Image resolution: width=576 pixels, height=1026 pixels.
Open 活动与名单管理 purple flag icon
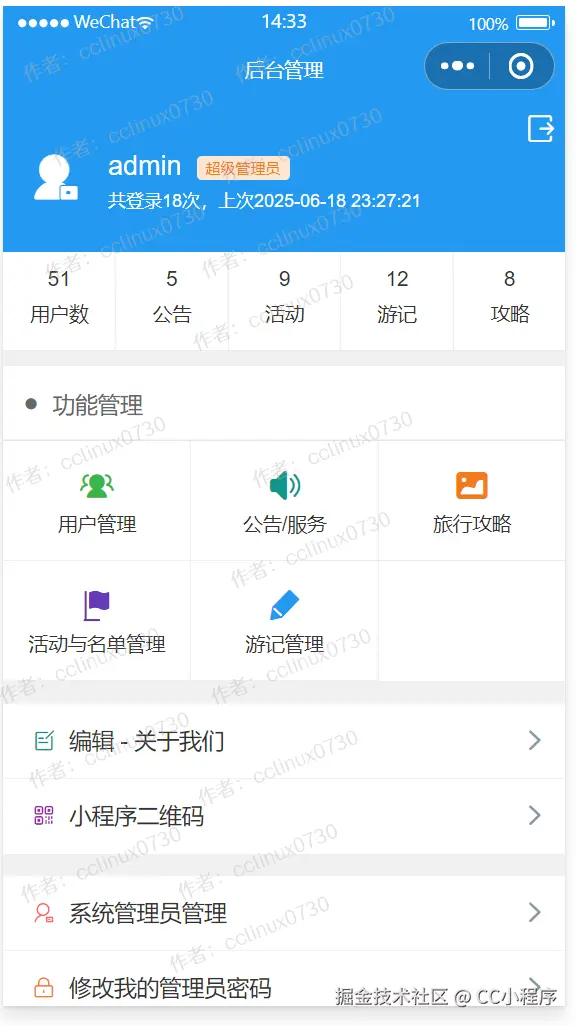coord(97,605)
